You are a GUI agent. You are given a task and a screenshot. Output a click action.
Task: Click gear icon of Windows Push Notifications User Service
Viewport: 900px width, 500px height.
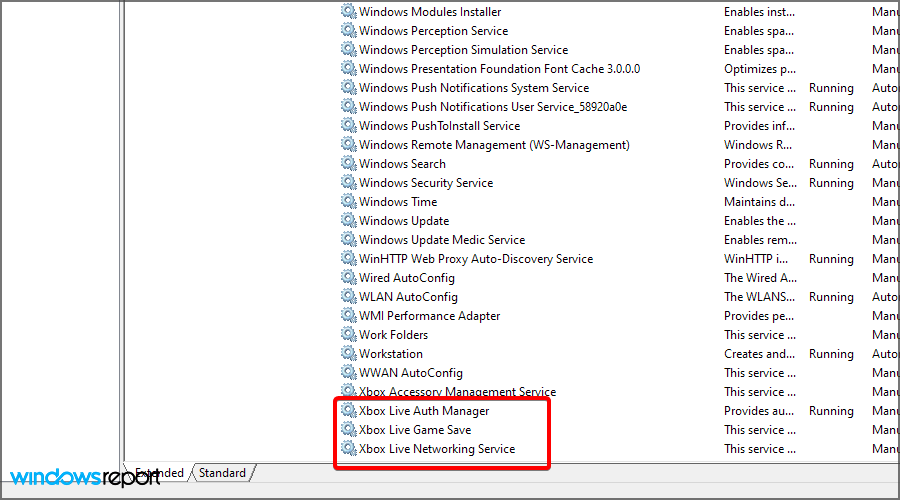coord(348,106)
